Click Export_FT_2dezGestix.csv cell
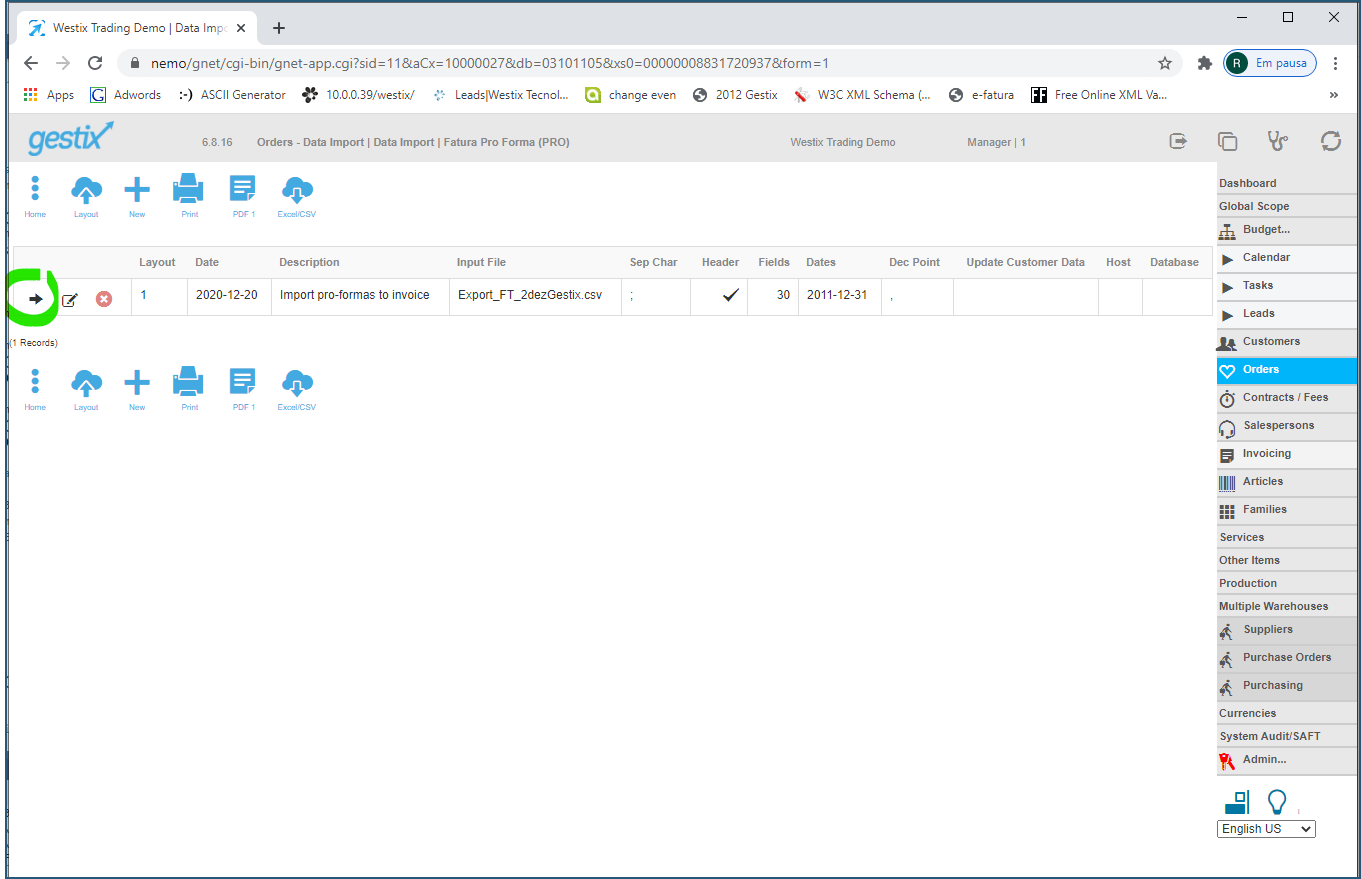Image resolution: width=1361 pixels, height=879 pixels. tap(535, 296)
